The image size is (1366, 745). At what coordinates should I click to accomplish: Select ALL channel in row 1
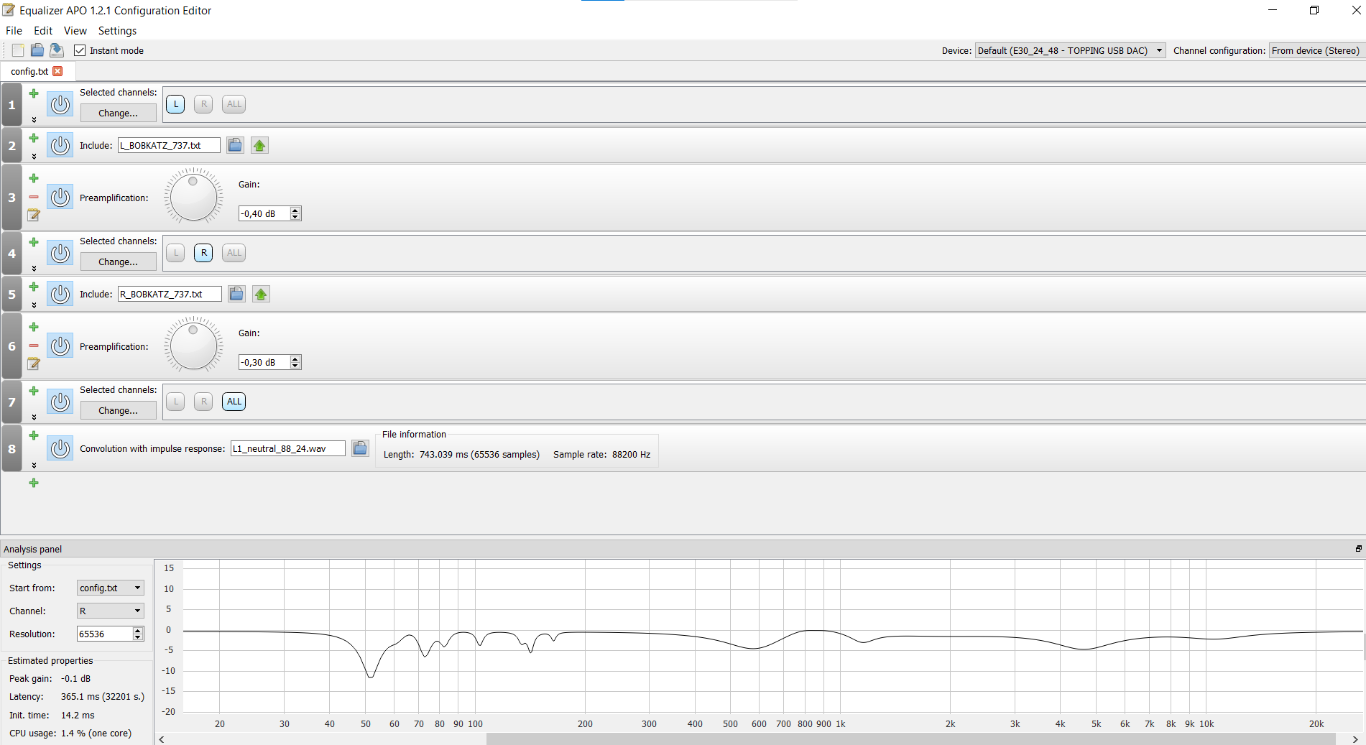pos(234,104)
